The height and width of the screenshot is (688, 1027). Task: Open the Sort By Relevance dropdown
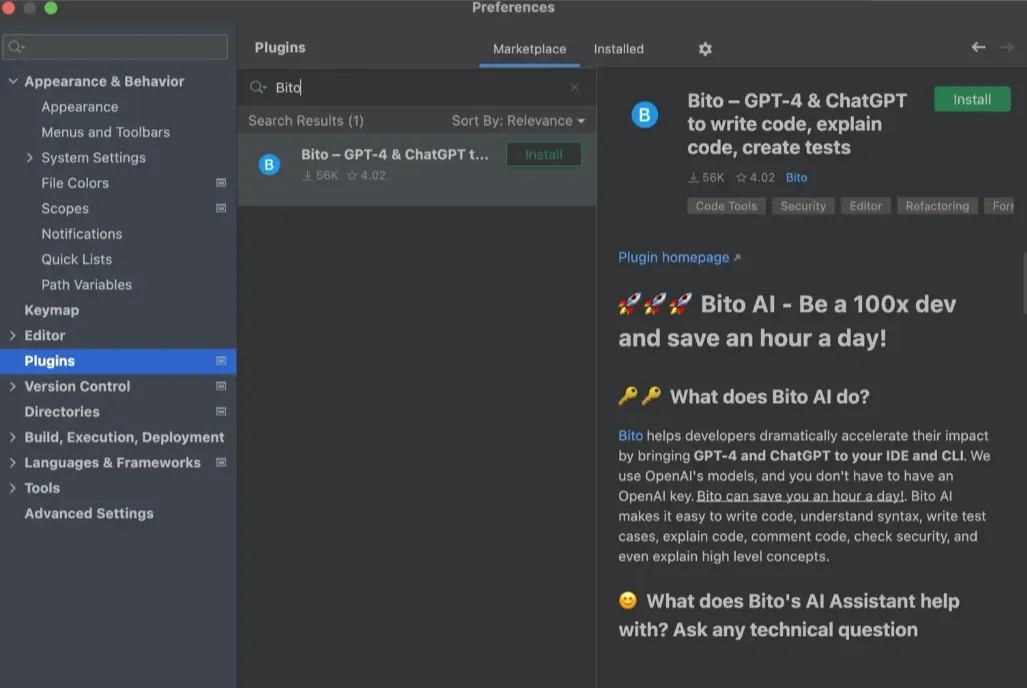(517, 120)
